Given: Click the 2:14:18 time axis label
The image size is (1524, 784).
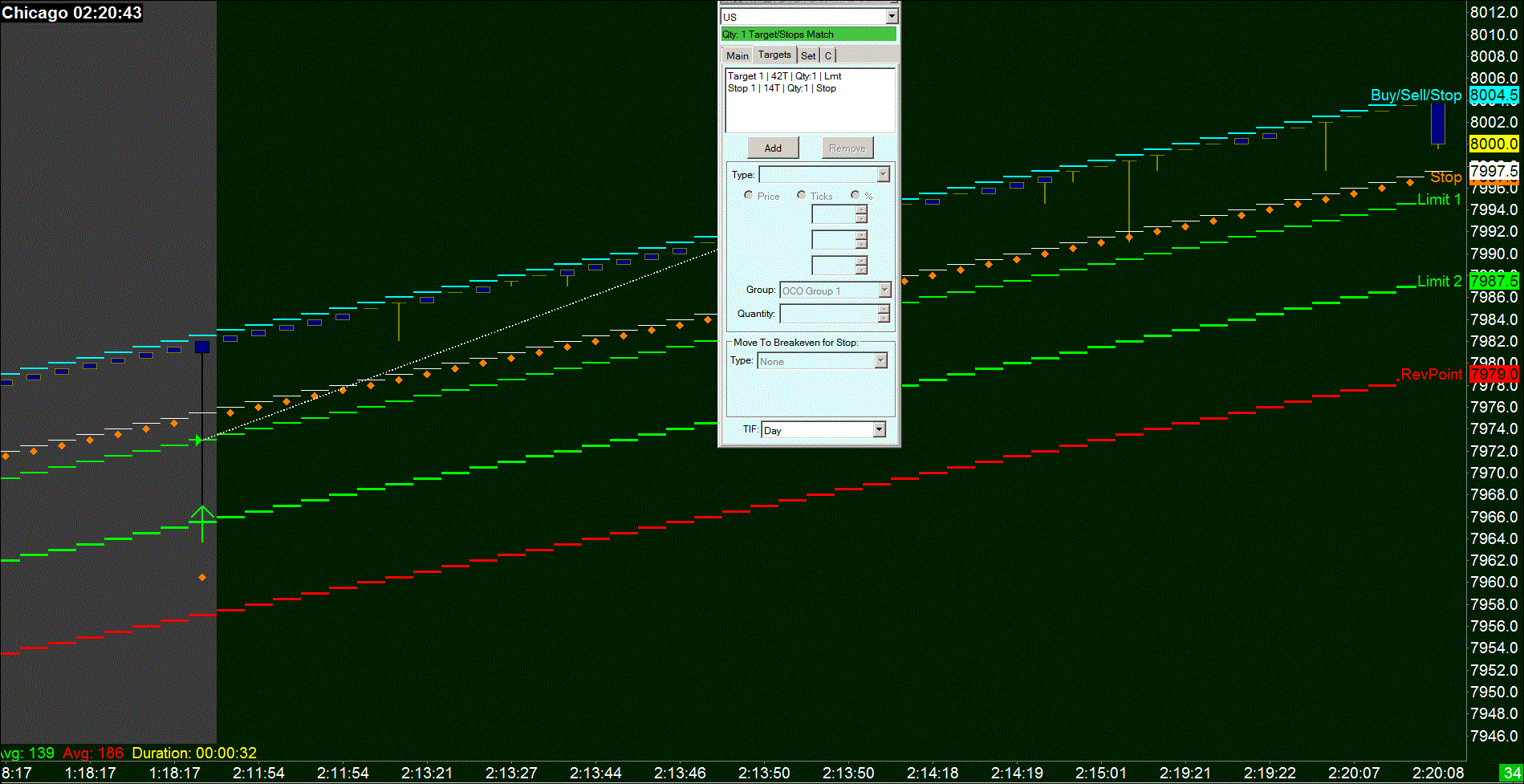Looking at the screenshot, I should pyautogui.click(x=933, y=774).
